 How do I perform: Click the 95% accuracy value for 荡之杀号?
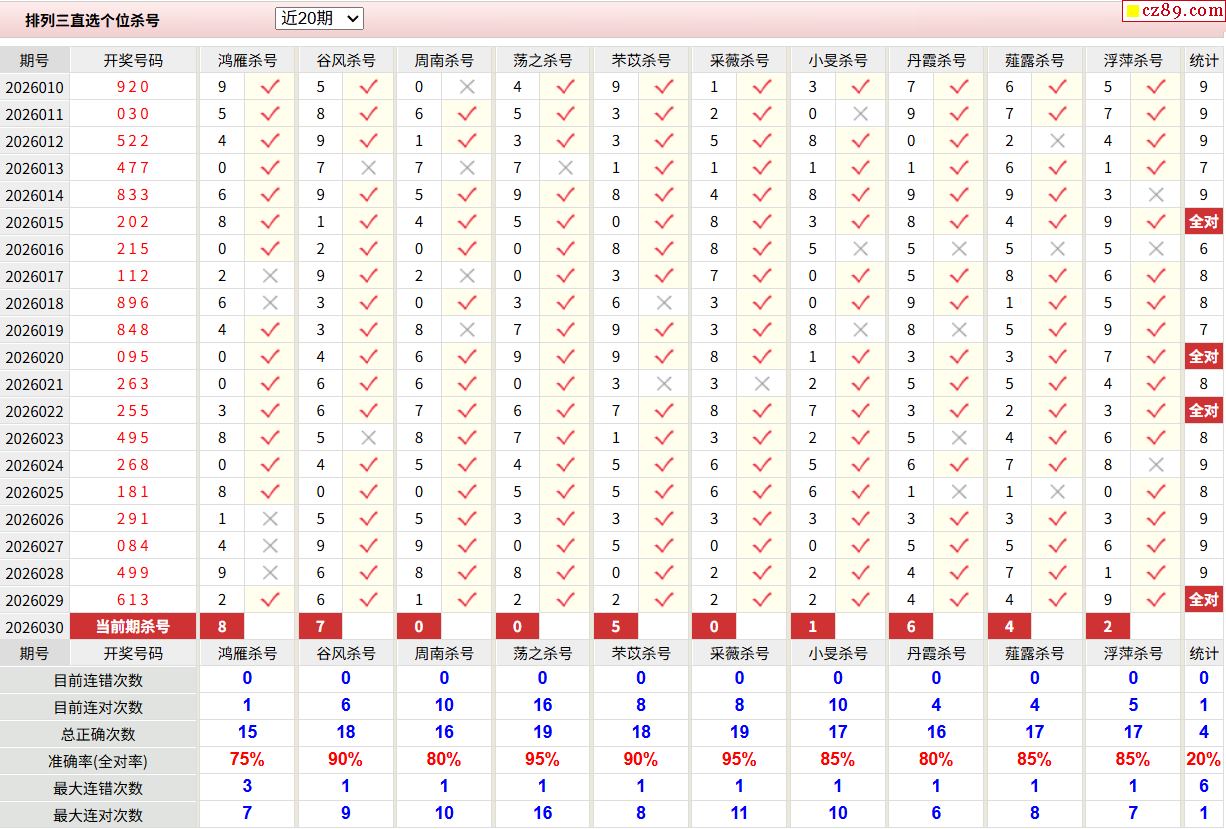pos(542,760)
